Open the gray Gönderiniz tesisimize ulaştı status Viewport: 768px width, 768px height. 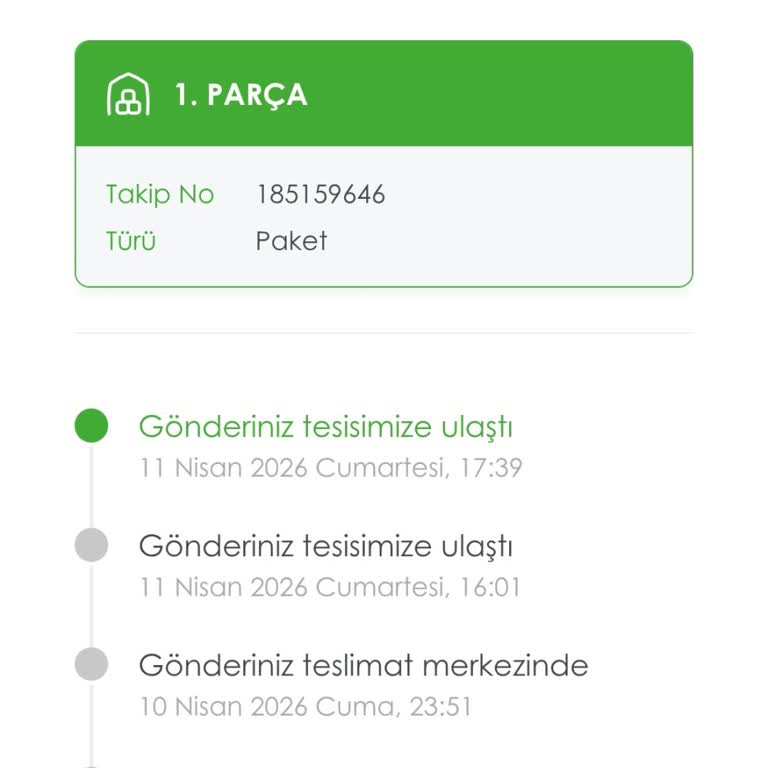pyautogui.click(x=325, y=546)
